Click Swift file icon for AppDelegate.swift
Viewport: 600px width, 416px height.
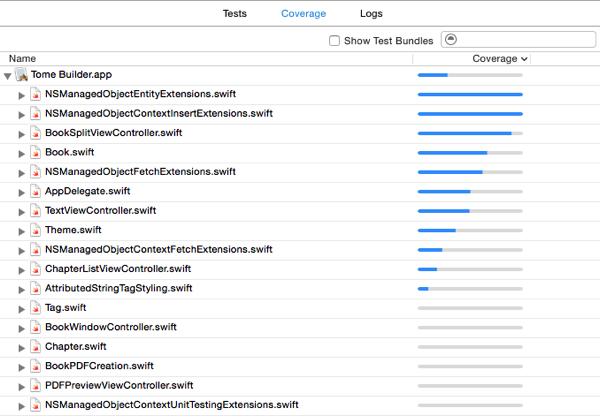(36, 191)
